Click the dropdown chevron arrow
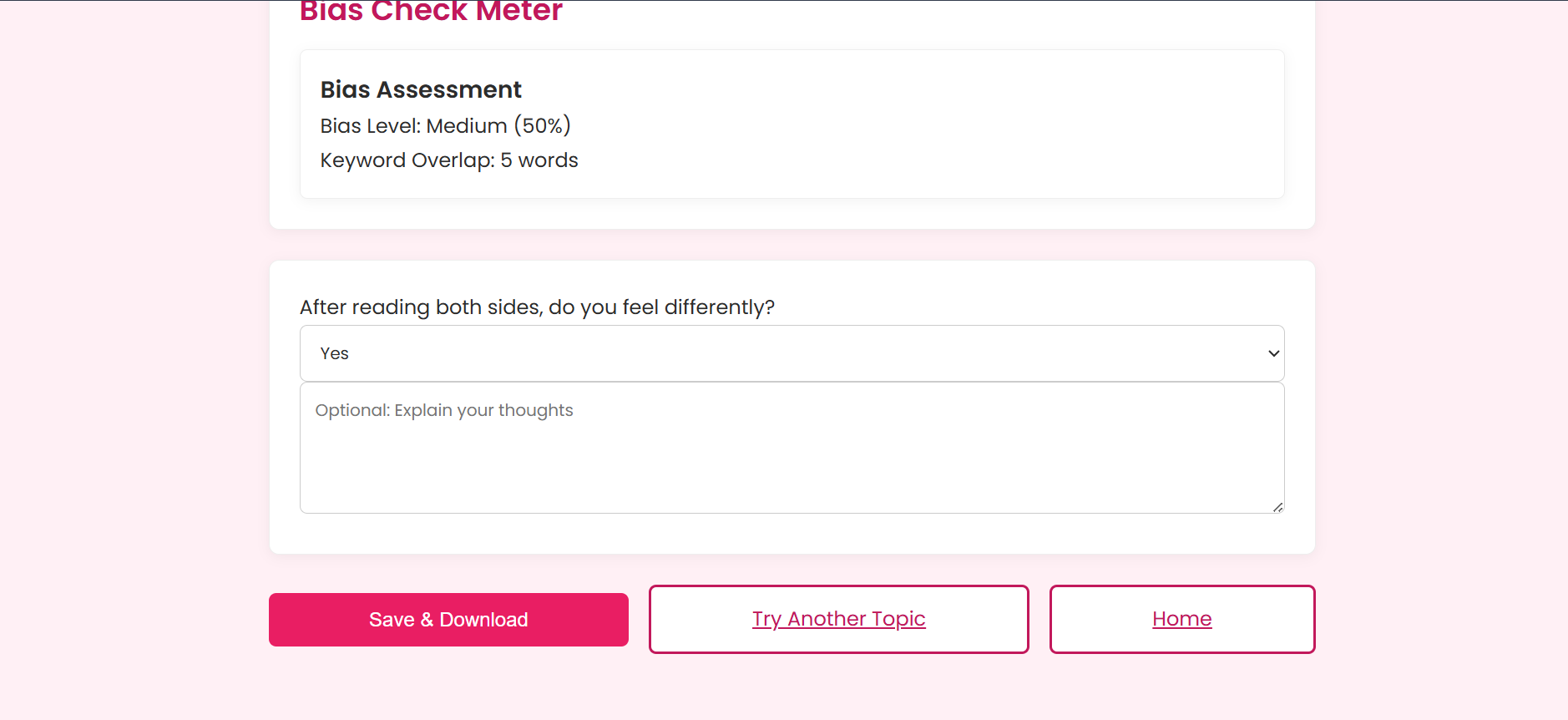 (1273, 353)
